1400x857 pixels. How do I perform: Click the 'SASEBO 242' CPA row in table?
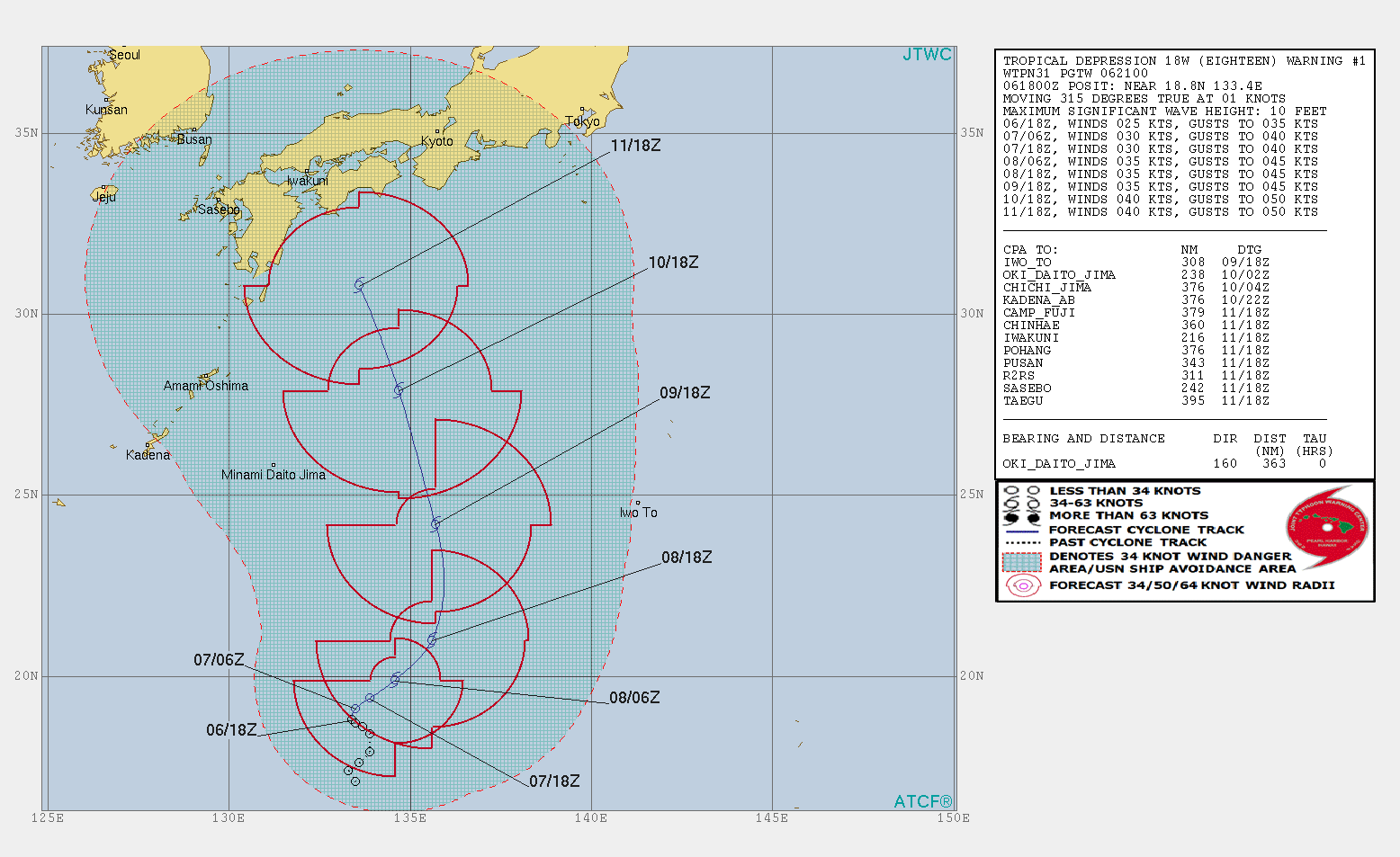(1136, 388)
